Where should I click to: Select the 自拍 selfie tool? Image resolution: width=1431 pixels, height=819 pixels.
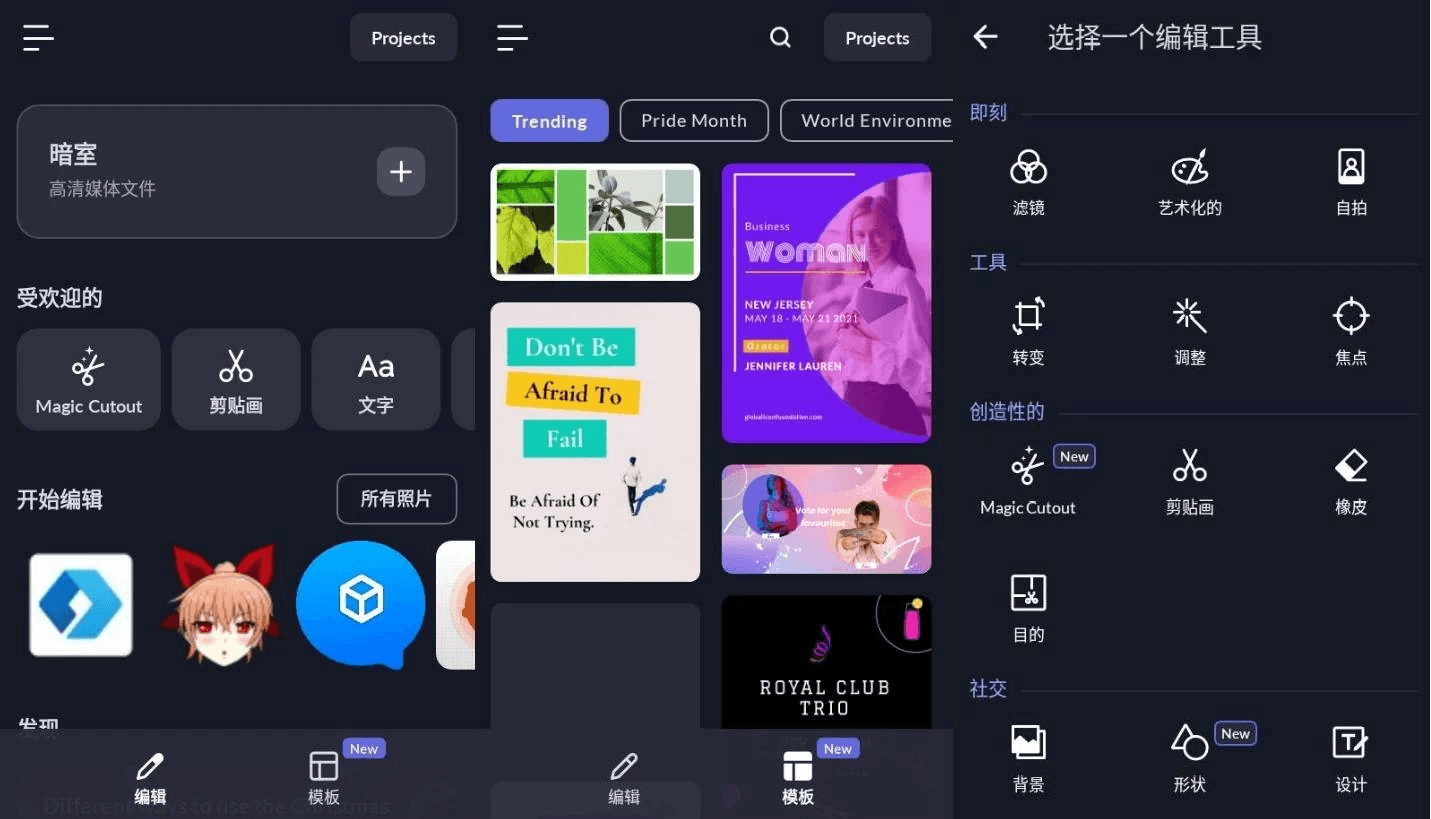[x=1351, y=180]
